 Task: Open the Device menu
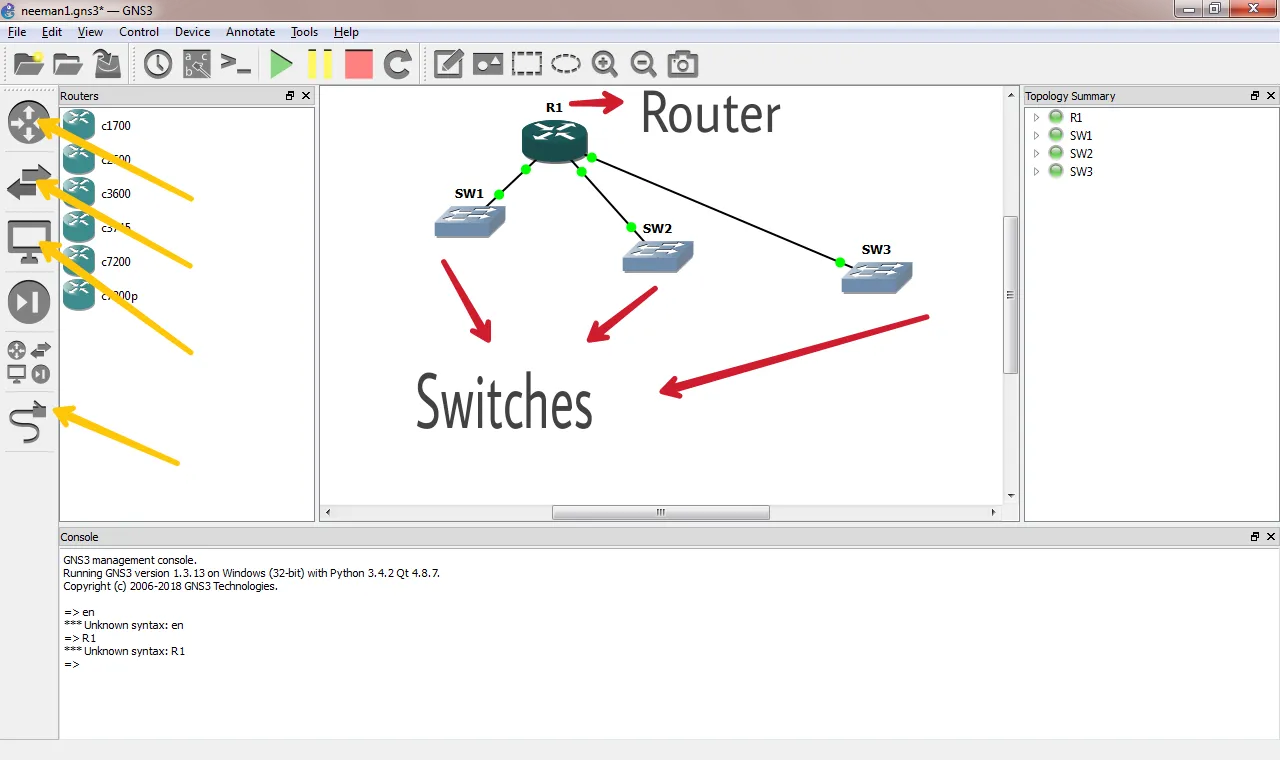[192, 32]
